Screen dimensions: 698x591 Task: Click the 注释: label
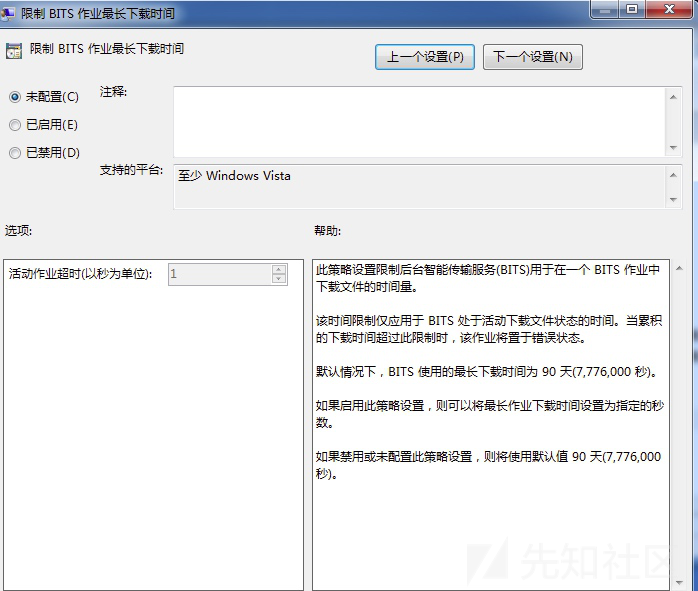(x=113, y=92)
